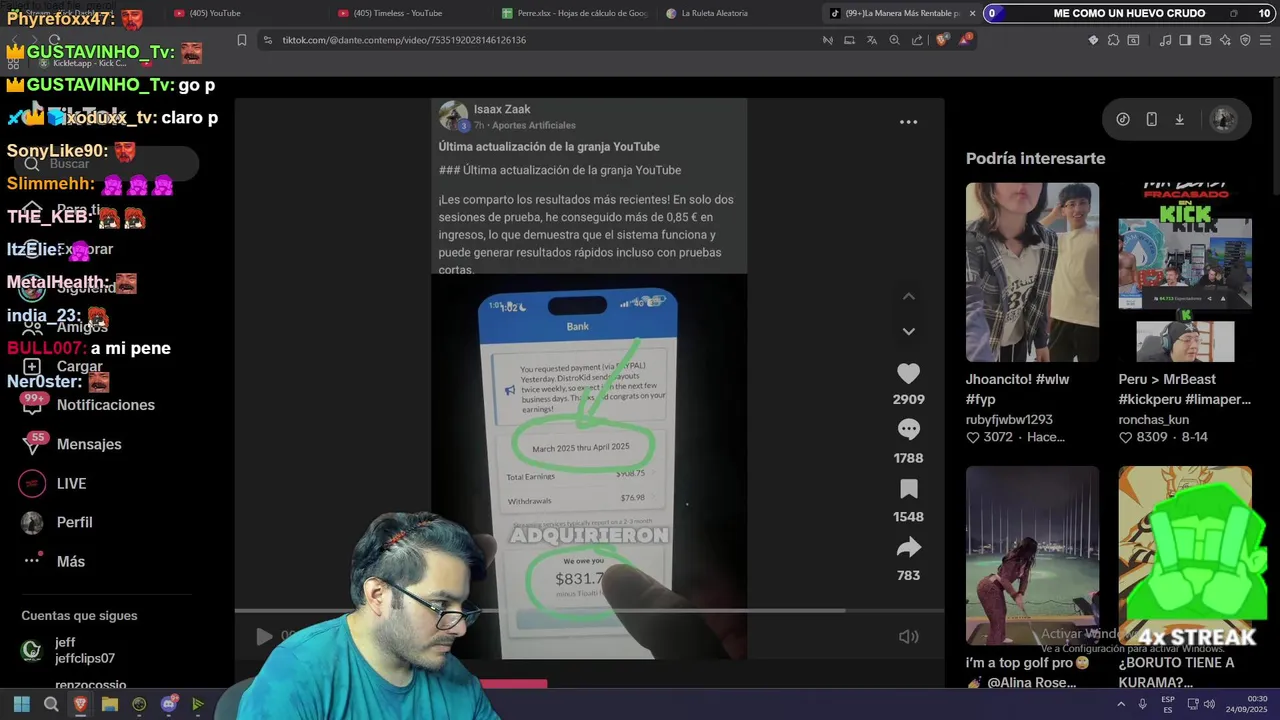Open the Windows Start button
Screen dimensions: 1280x720
[21, 704]
